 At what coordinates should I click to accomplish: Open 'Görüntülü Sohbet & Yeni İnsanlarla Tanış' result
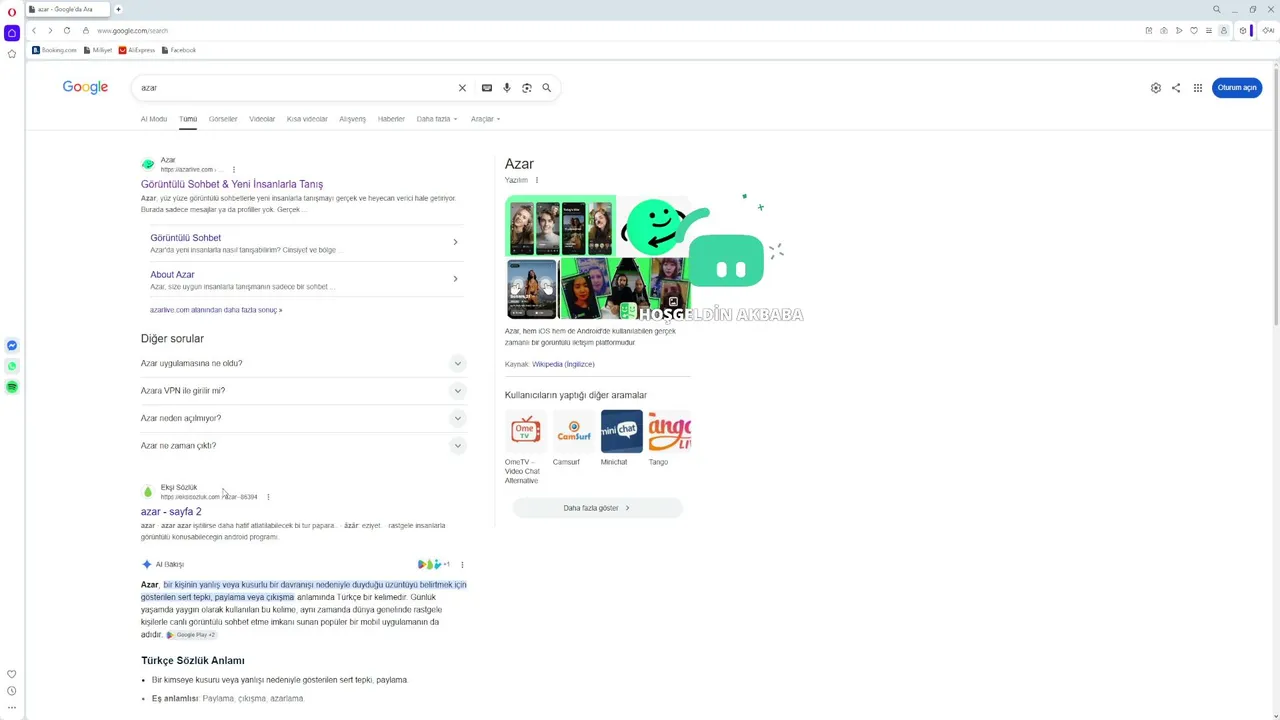[x=232, y=184]
